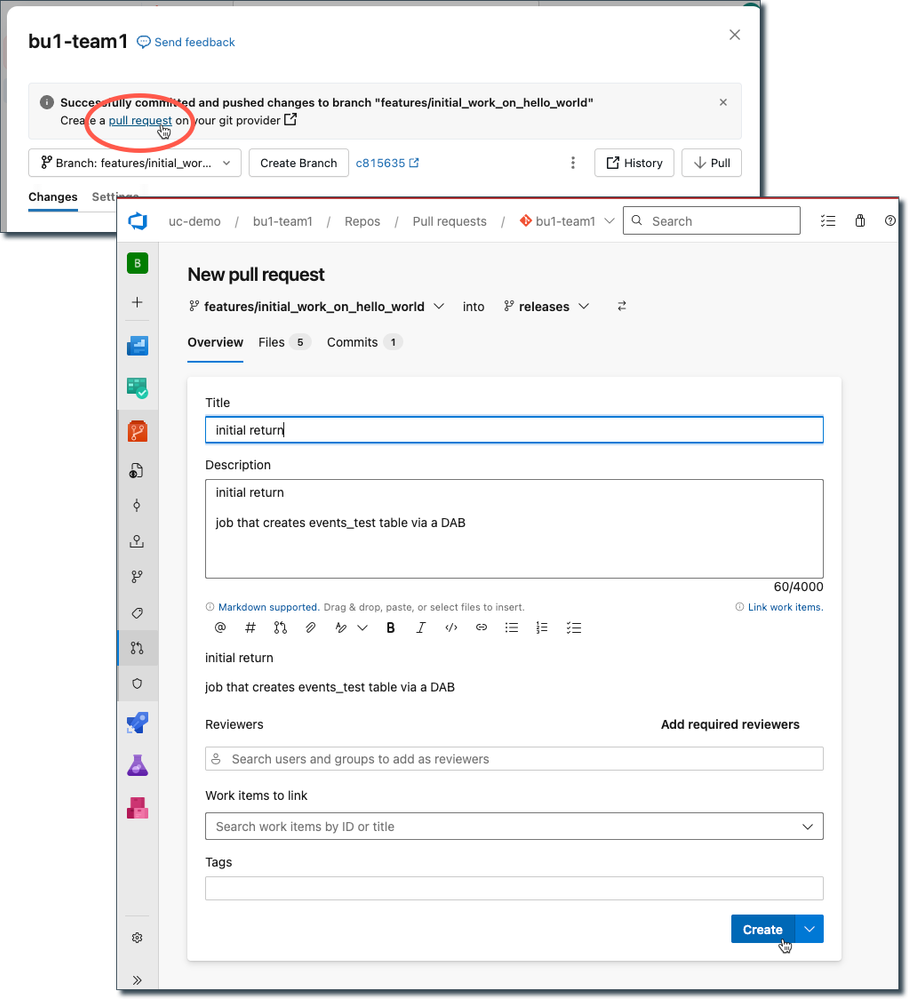This screenshot has height=999, width=908.
Task: Click the task list icon in editor toolbar
Action: pos(573,628)
